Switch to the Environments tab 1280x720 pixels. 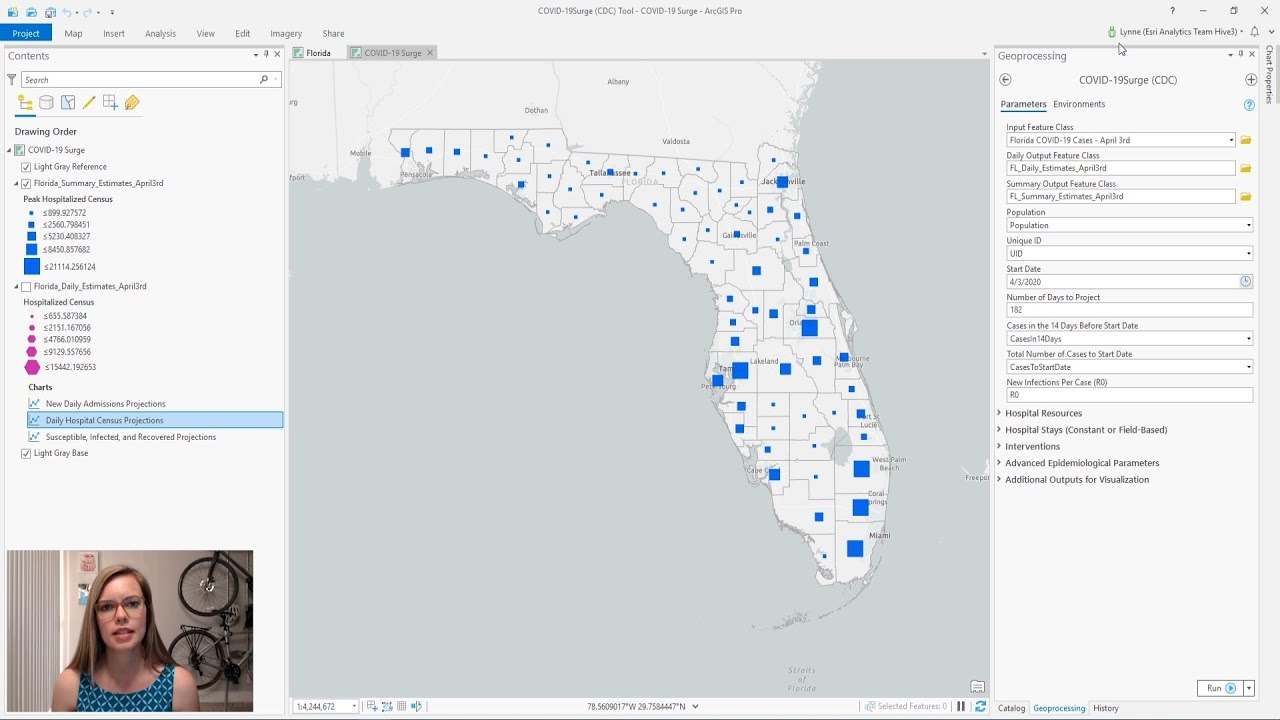[1079, 104]
